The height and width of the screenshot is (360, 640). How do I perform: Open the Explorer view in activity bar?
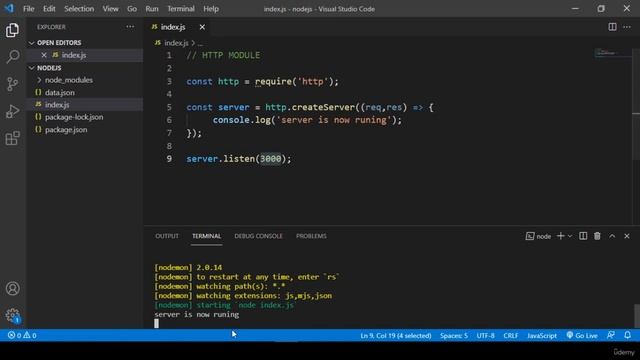pyautogui.click(x=12, y=30)
